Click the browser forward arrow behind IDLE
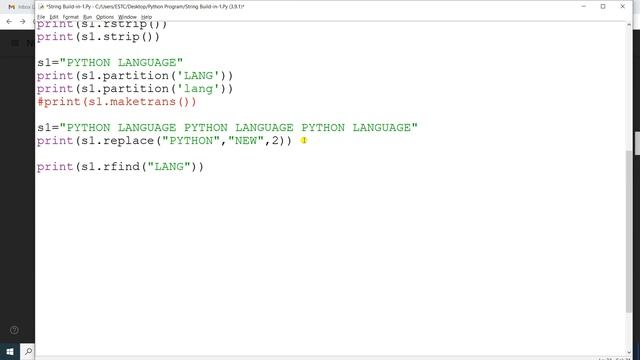 (x=22, y=21)
